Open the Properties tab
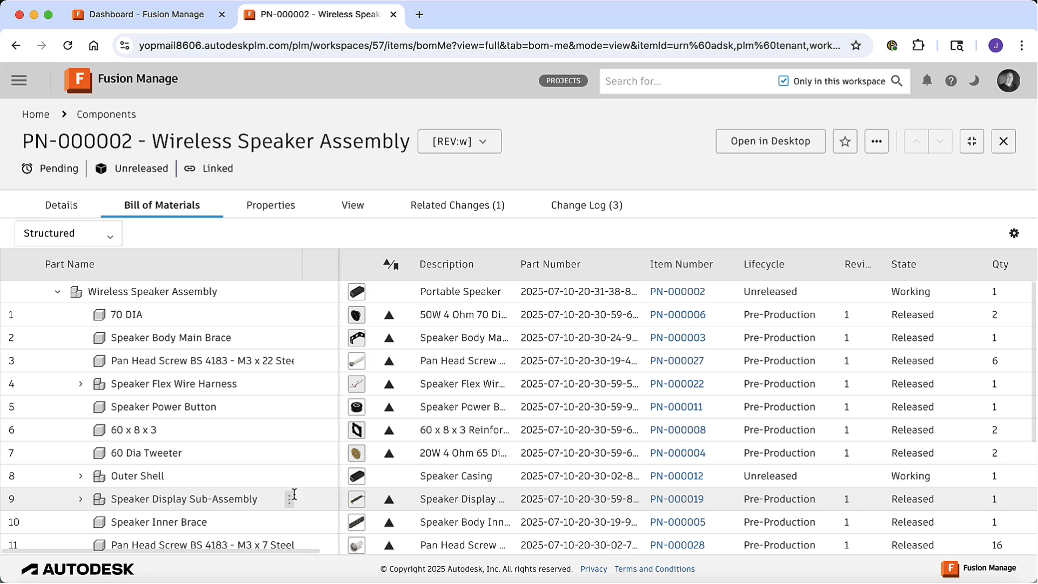Screen dimensions: 1038x584 (x=271, y=205)
